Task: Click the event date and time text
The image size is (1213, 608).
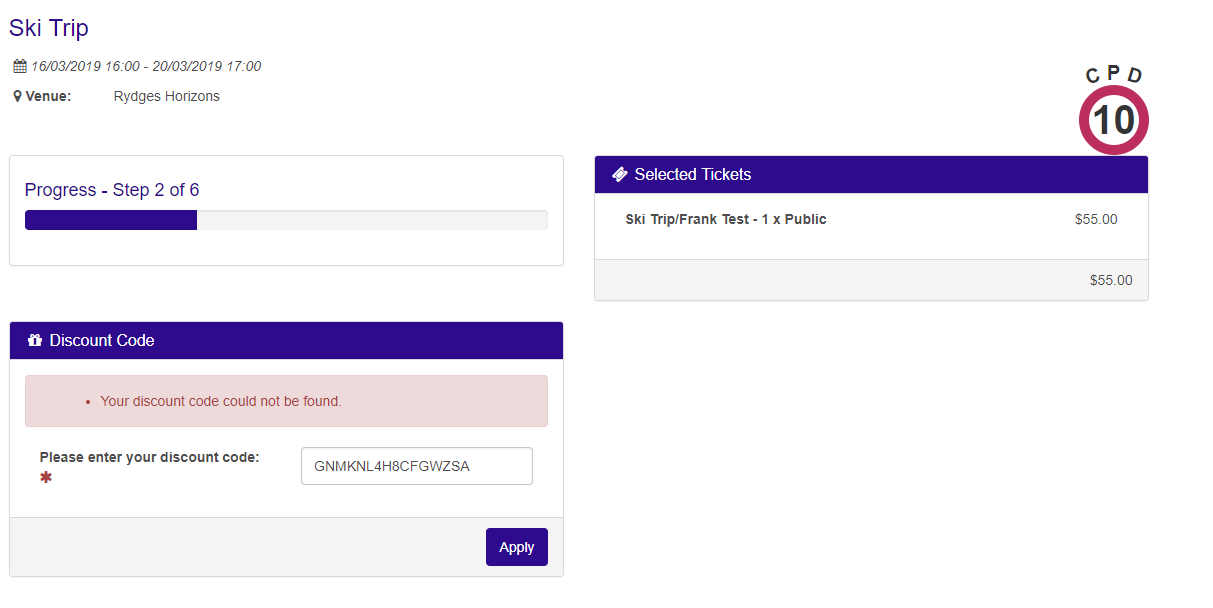Action: pyautogui.click(x=146, y=67)
